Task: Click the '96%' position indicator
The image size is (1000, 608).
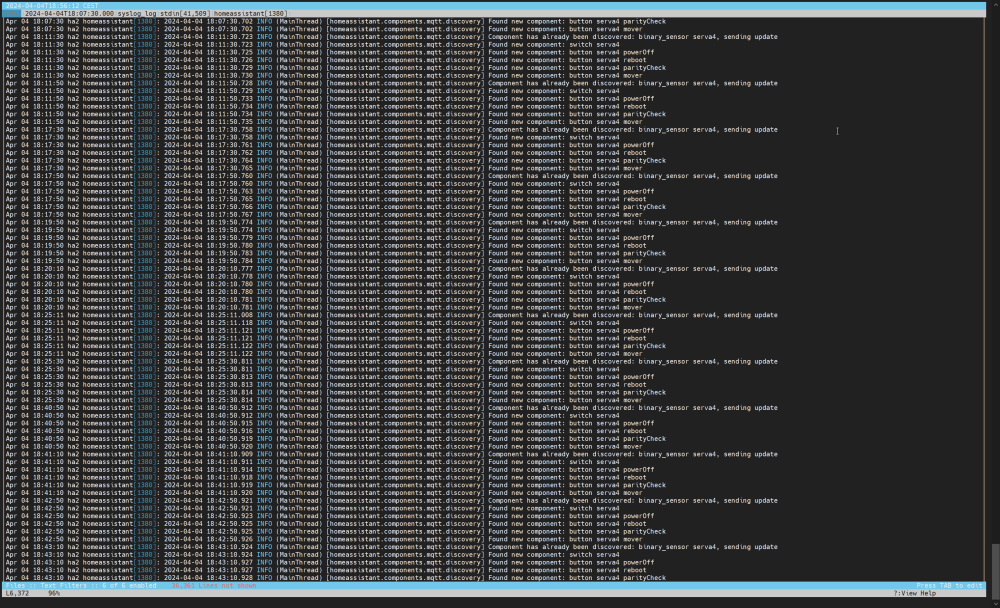Action: pyautogui.click(x=54, y=593)
